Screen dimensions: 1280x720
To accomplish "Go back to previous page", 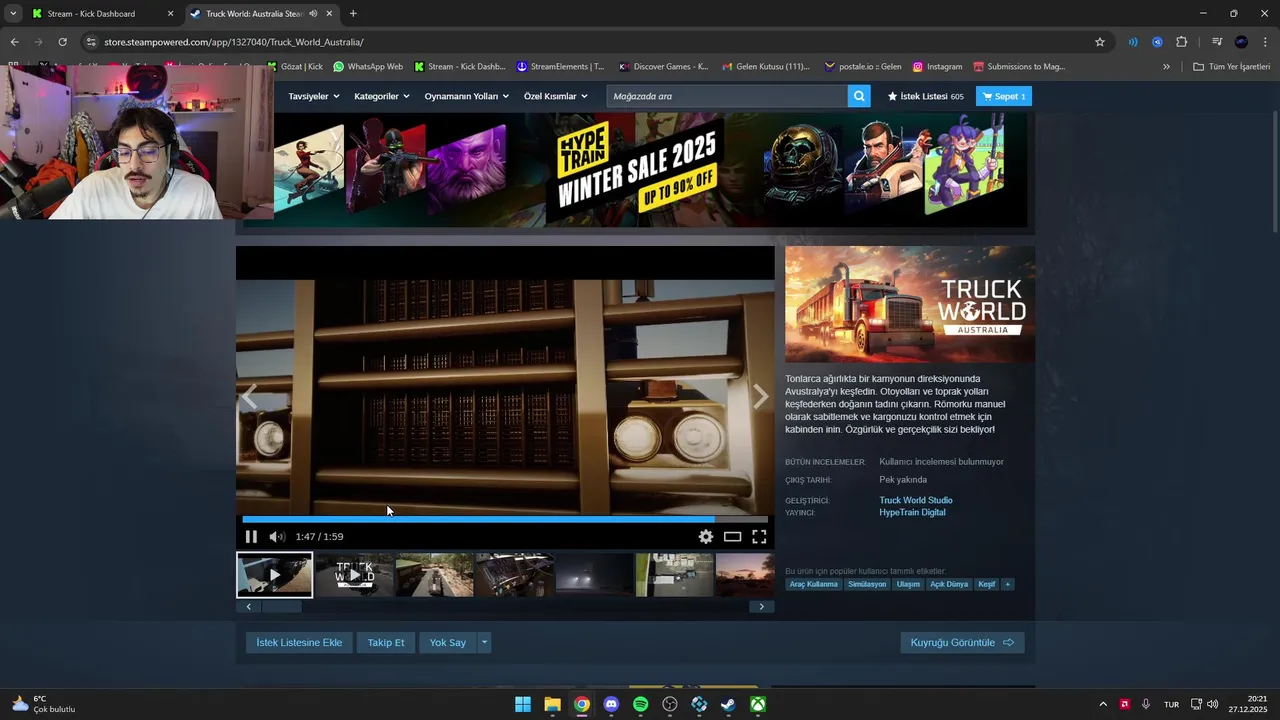I will click(x=14, y=42).
